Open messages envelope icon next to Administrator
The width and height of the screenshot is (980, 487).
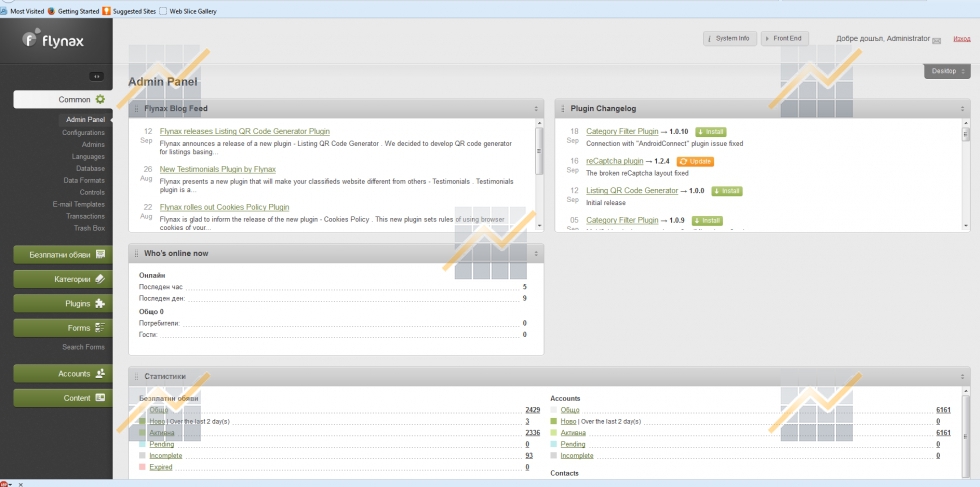(x=936, y=41)
